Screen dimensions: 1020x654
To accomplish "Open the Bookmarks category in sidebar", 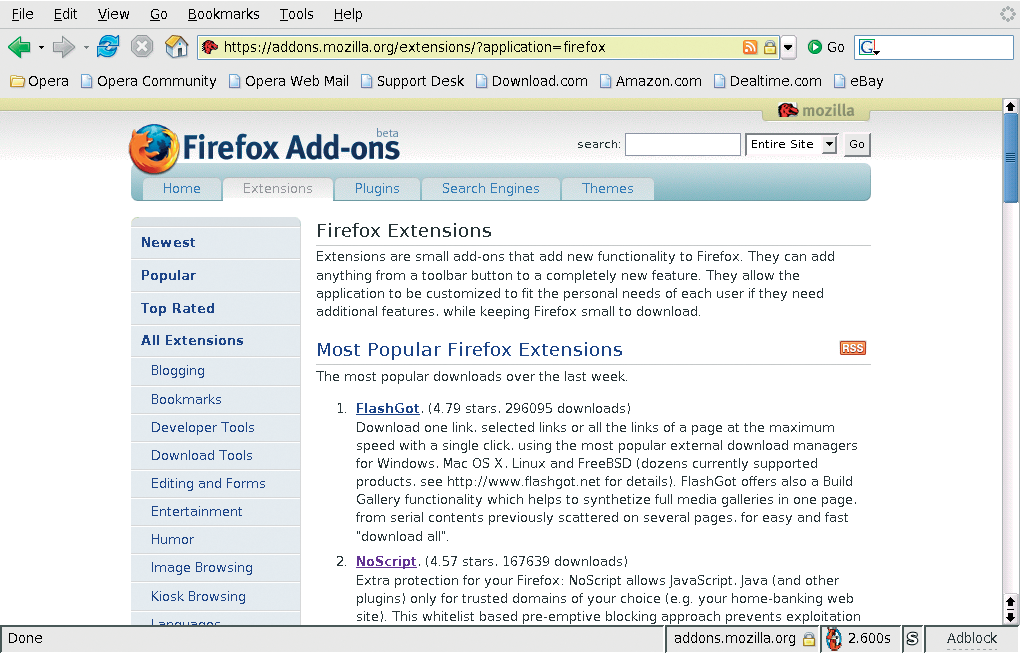I will pyautogui.click(x=215, y=400).
